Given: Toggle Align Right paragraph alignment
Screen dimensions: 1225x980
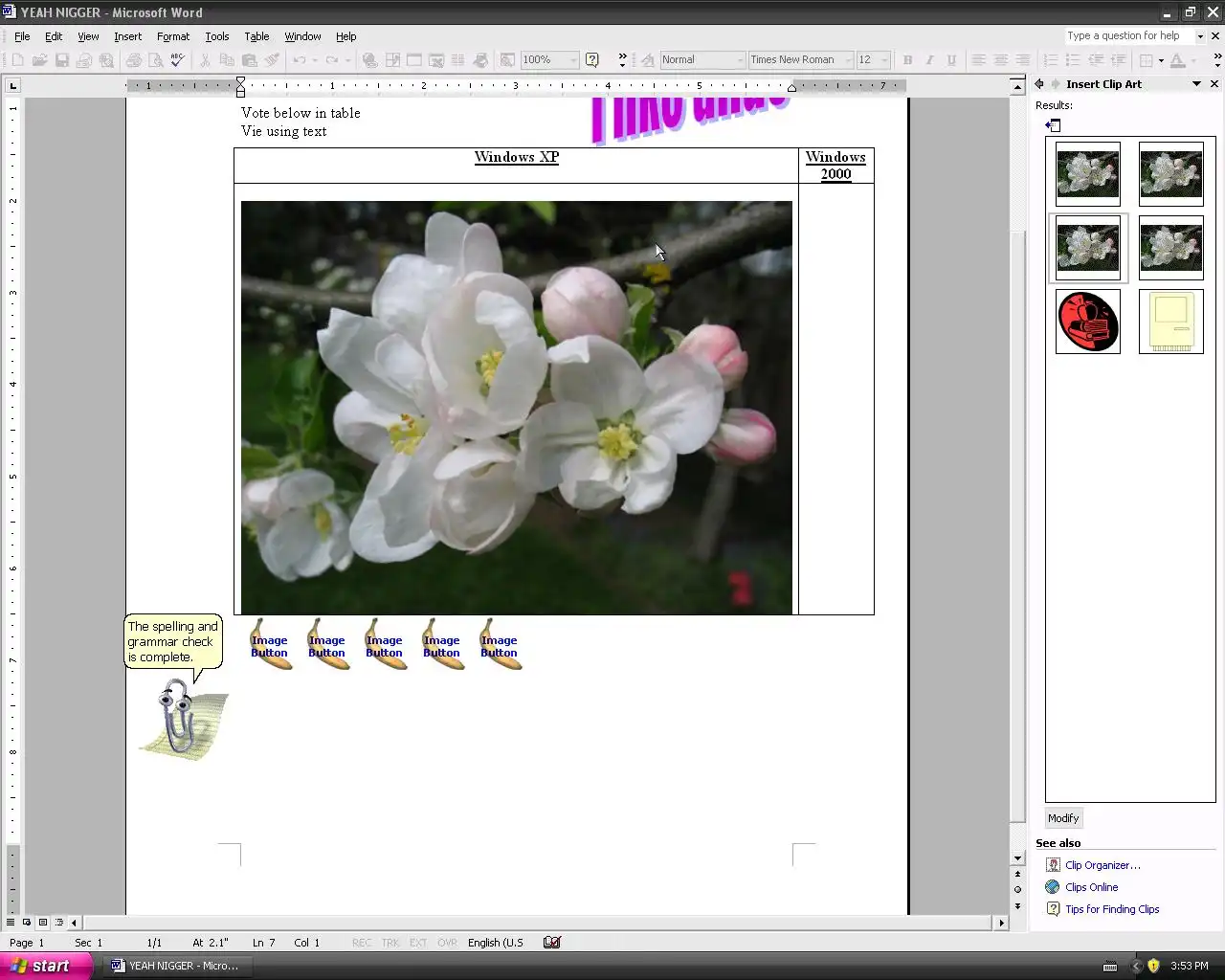Looking at the screenshot, I should [1022, 59].
